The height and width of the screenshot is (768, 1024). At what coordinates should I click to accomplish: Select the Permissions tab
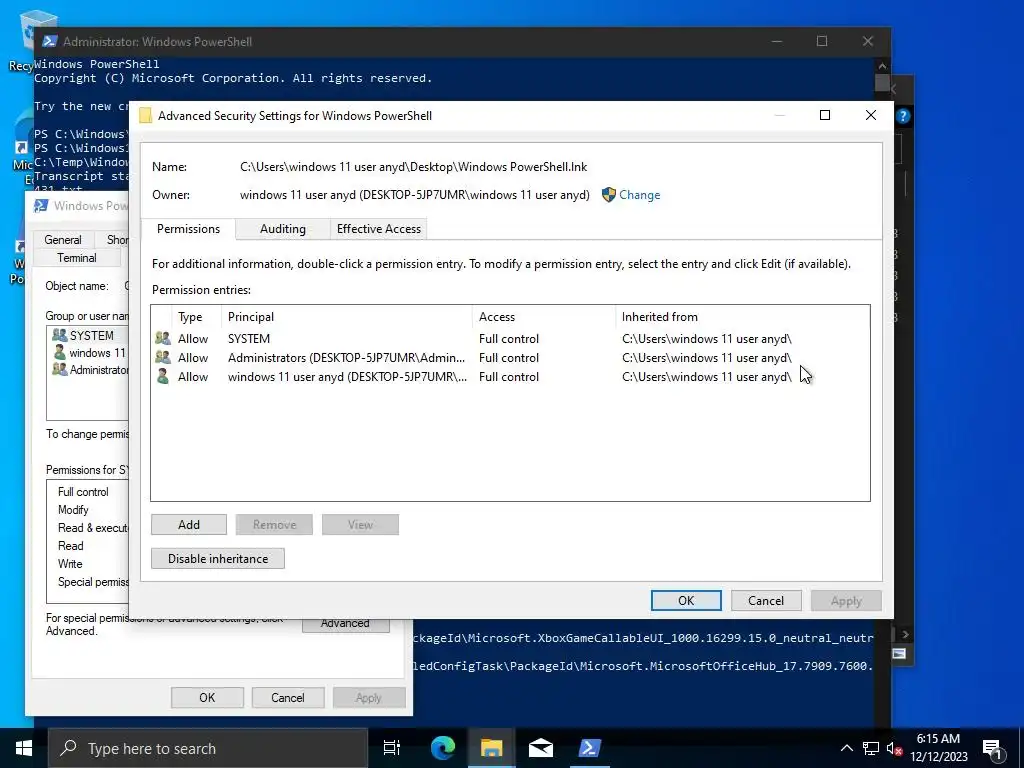(x=188, y=229)
